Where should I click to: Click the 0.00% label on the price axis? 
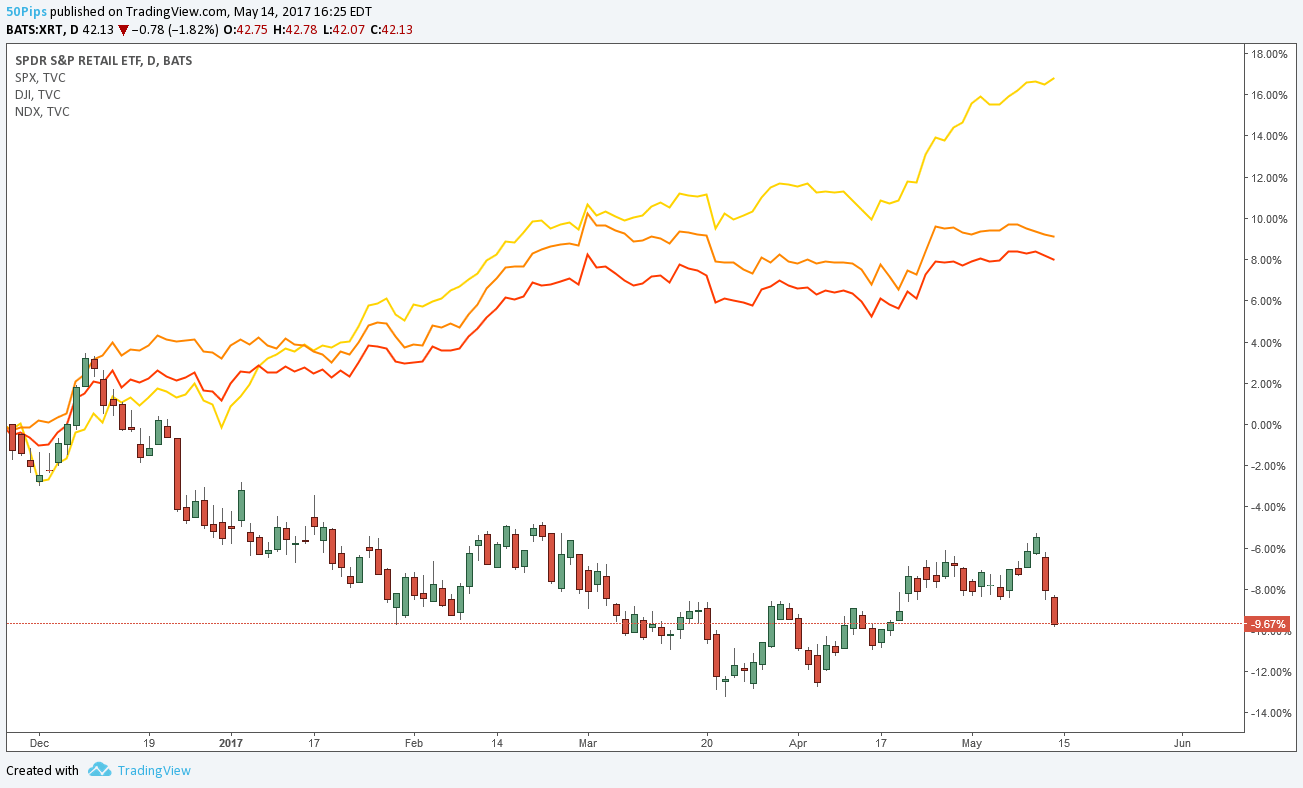click(x=1270, y=425)
